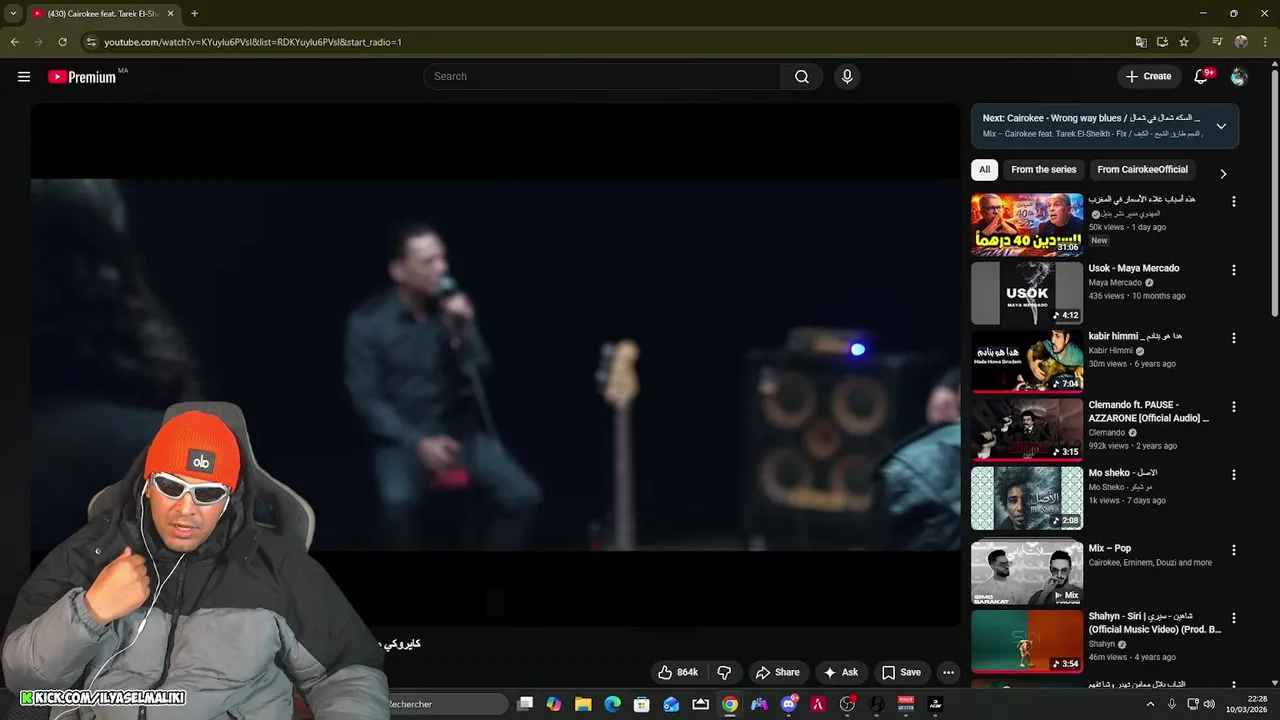Click the Ask button
Image resolution: width=1280 pixels, height=720 pixels.
point(840,672)
